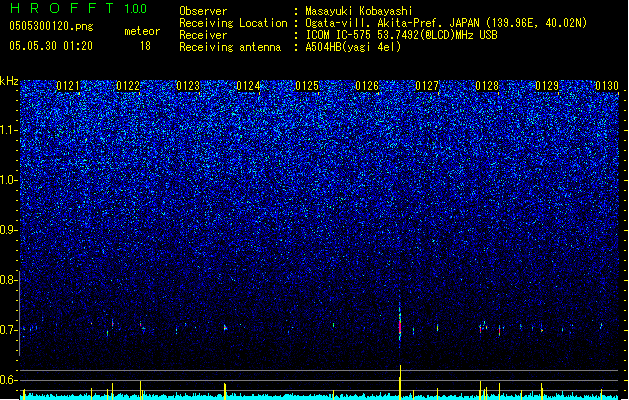This screenshot has width=629, height=400.
Task: Click the 0.7 frequency axis label
Action: [x=9, y=330]
